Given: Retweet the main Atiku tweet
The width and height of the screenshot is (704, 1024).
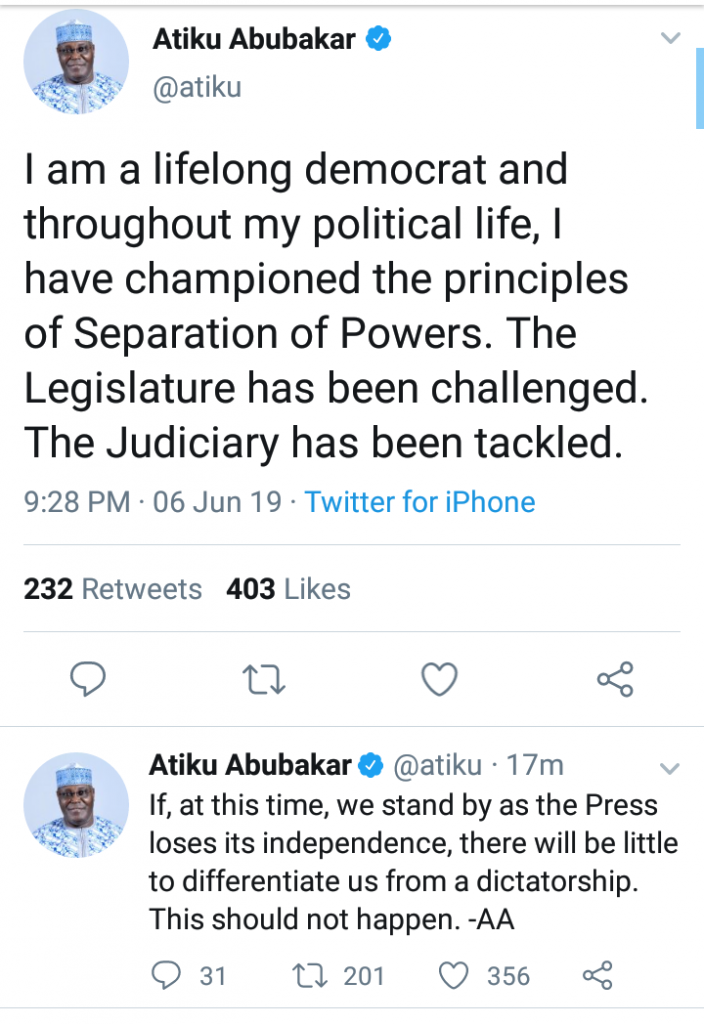Looking at the screenshot, I should click(265, 680).
